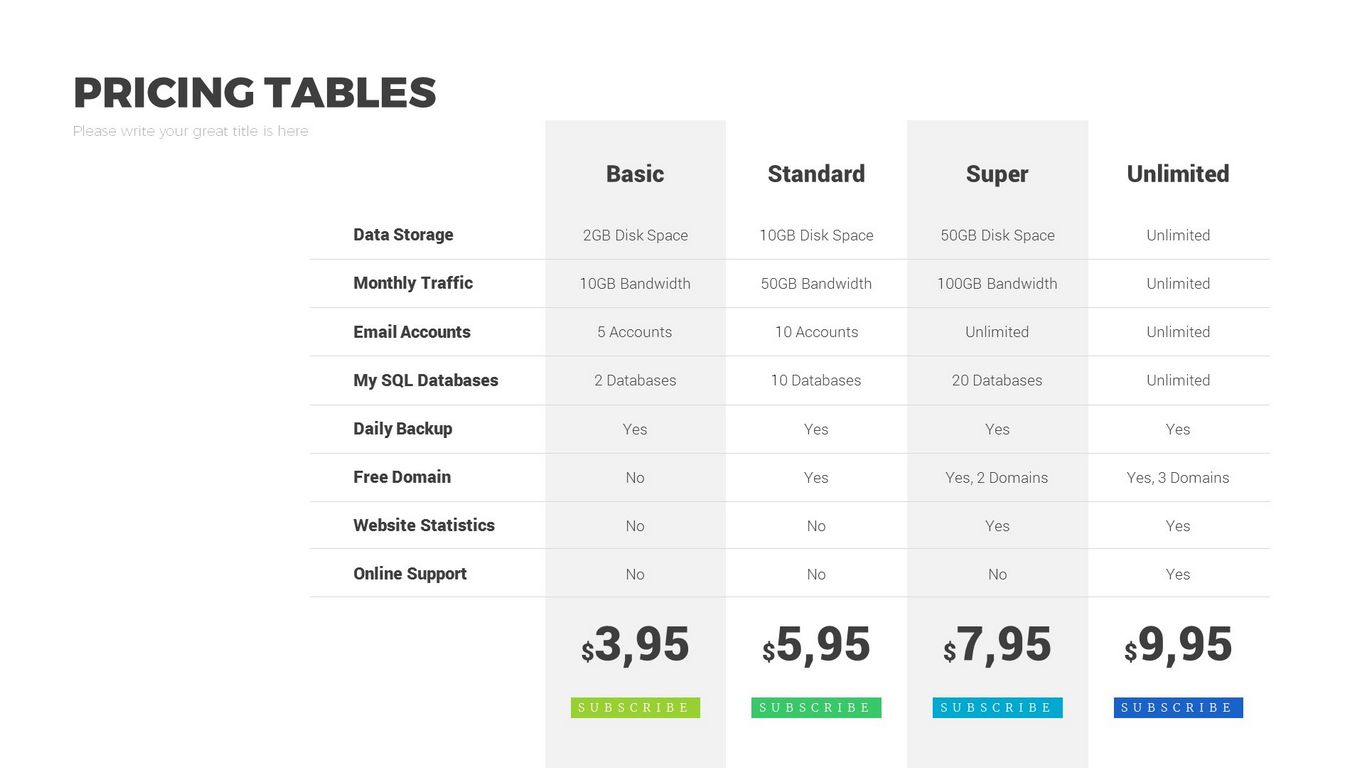The height and width of the screenshot is (768, 1365).
Task: Click the PRICING TABLES title
Action: [x=255, y=93]
